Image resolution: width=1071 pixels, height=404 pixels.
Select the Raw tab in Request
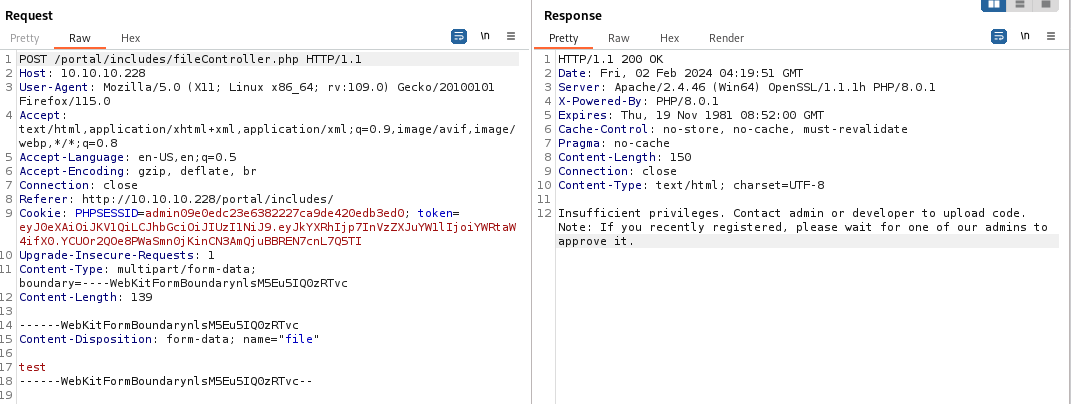tap(79, 38)
